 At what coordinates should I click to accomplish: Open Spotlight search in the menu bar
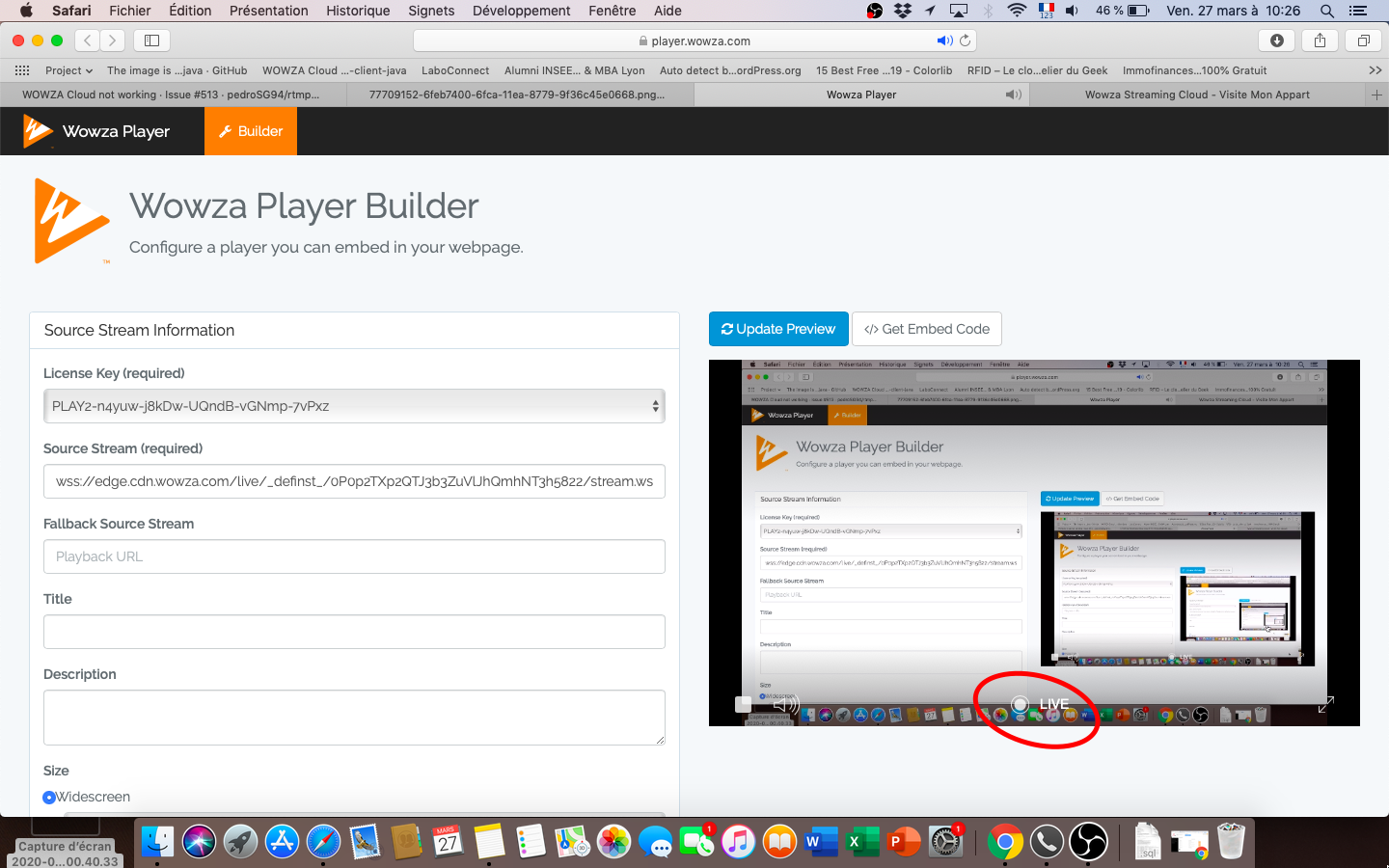click(x=1327, y=11)
